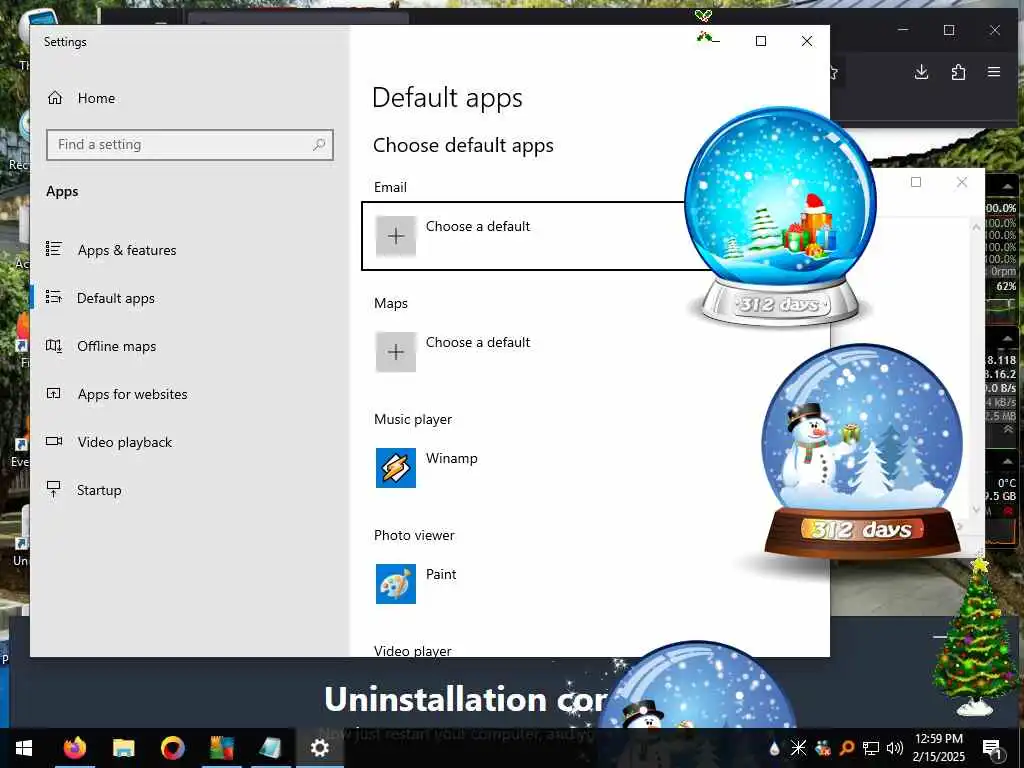Go to Settings Home
The image size is (1024, 768).
coord(82,98)
